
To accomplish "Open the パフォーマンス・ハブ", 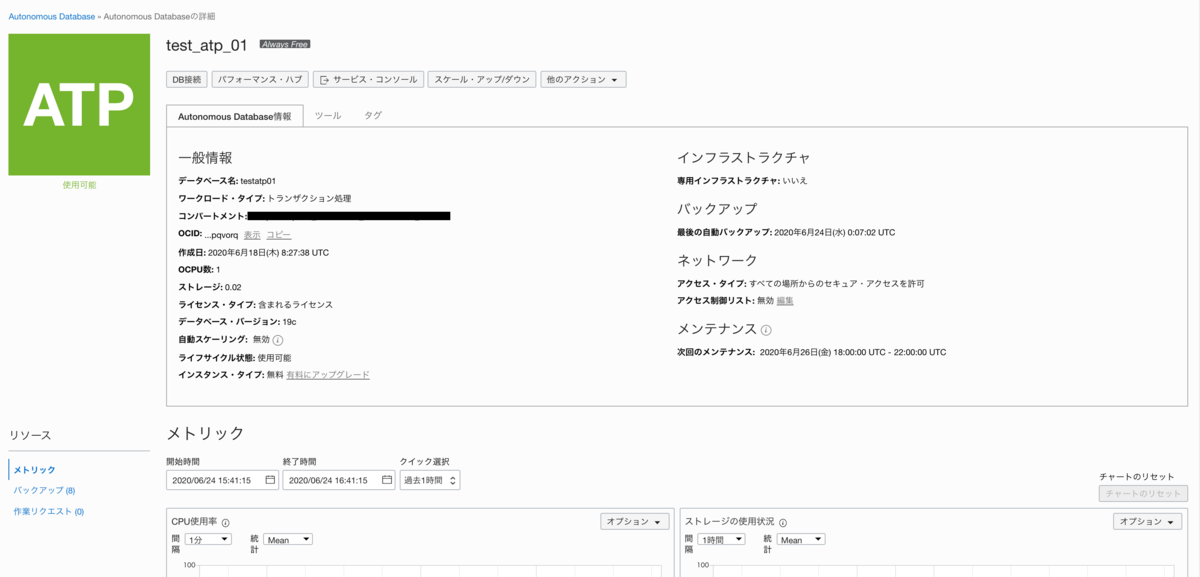I will [260, 79].
